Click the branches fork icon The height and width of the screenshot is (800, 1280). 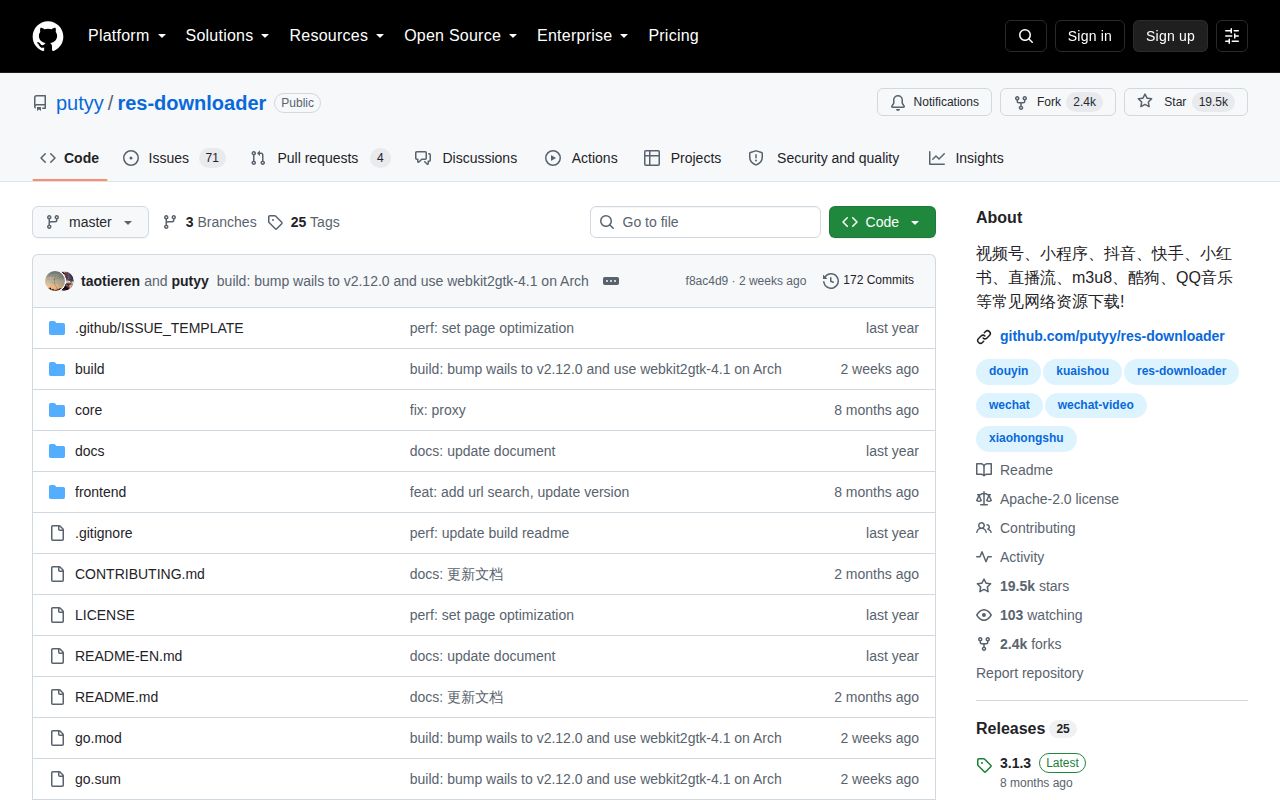click(x=170, y=222)
